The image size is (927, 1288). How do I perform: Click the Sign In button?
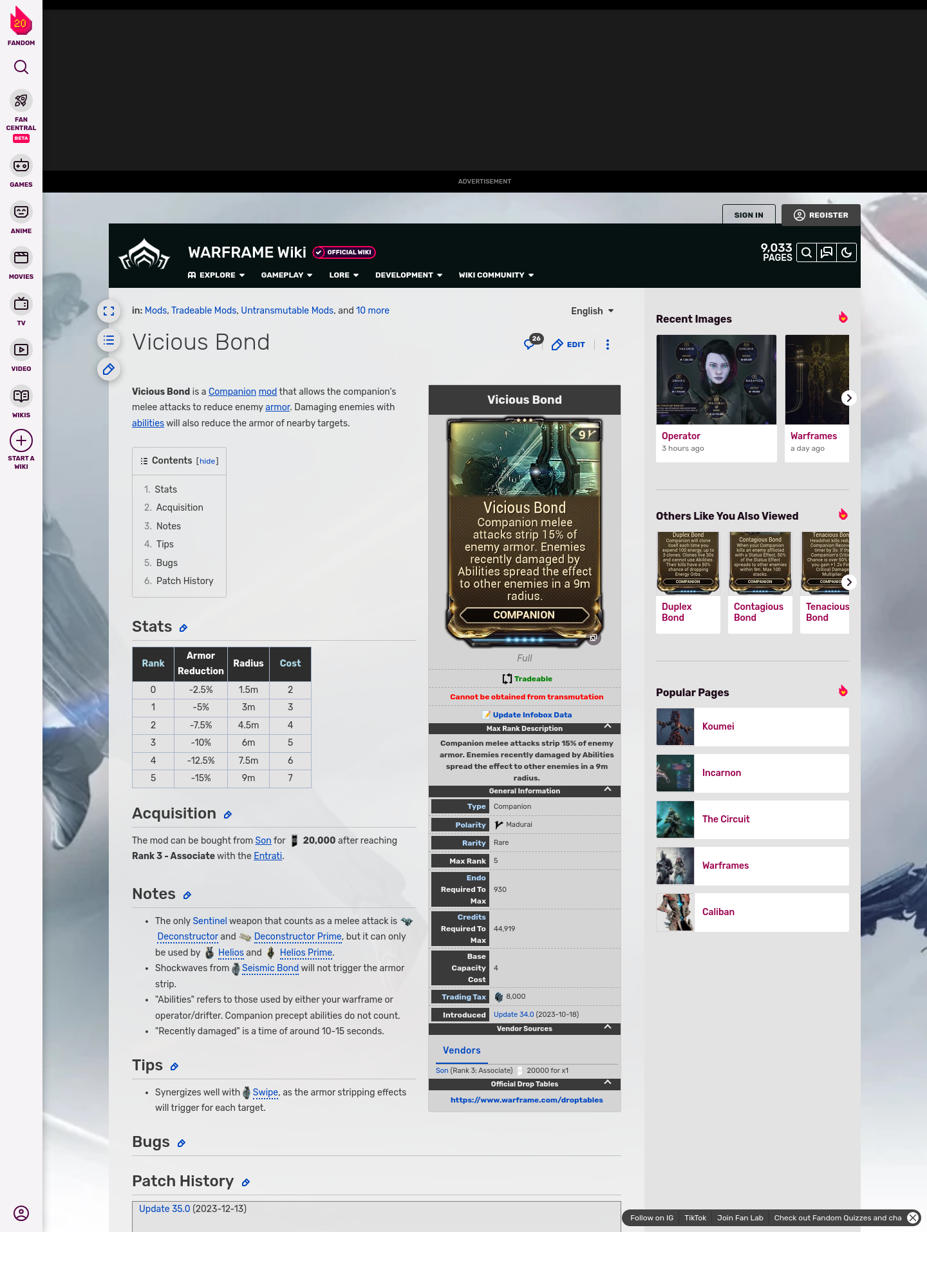pyautogui.click(x=749, y=215)
